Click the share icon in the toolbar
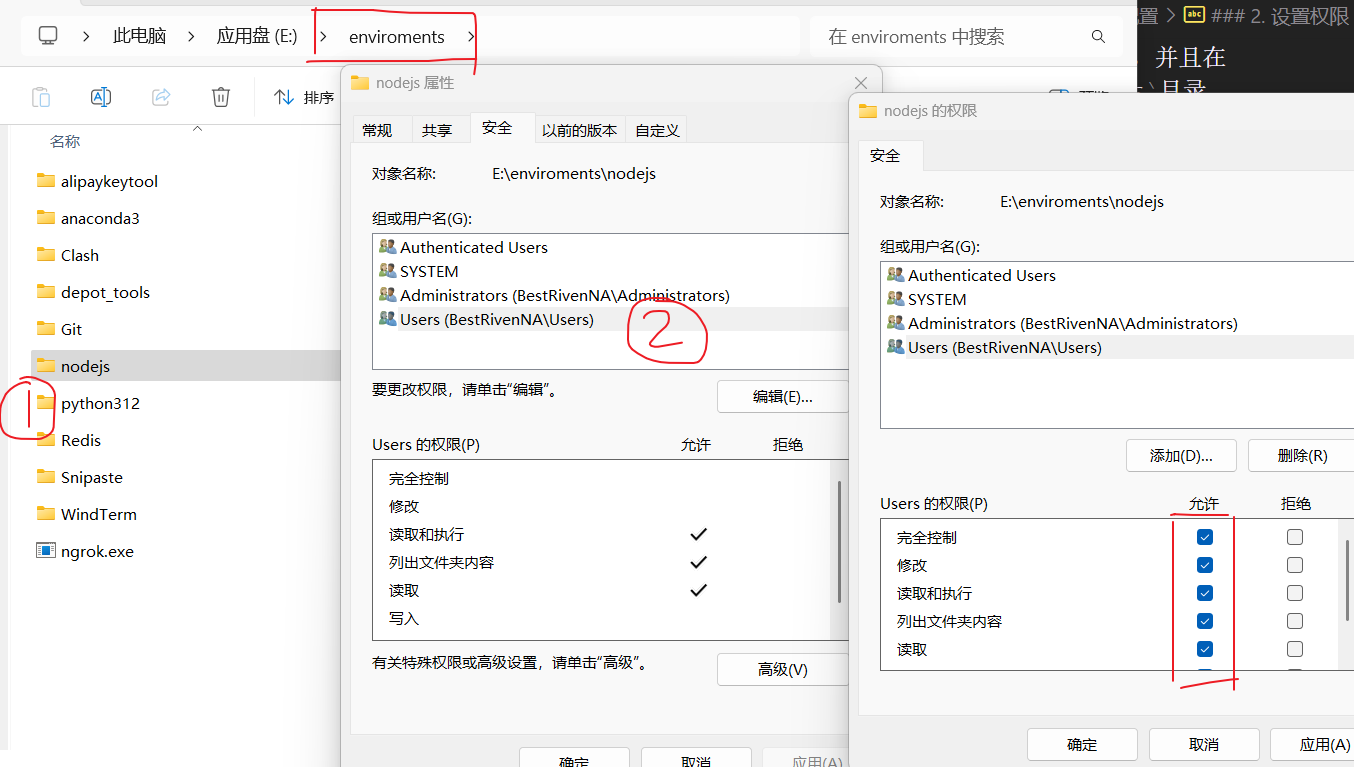Image resolution: width=1354 pixels, height=767 pixels. [161, 96]
